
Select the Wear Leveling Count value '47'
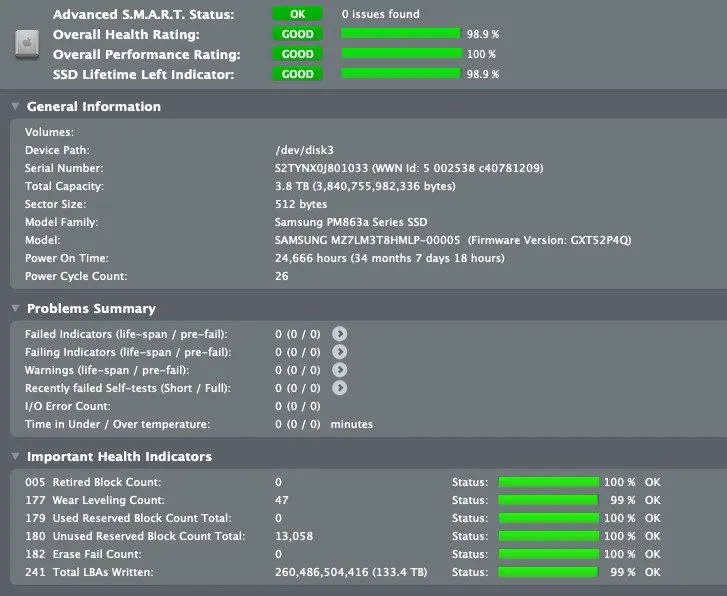click(281, 500)
